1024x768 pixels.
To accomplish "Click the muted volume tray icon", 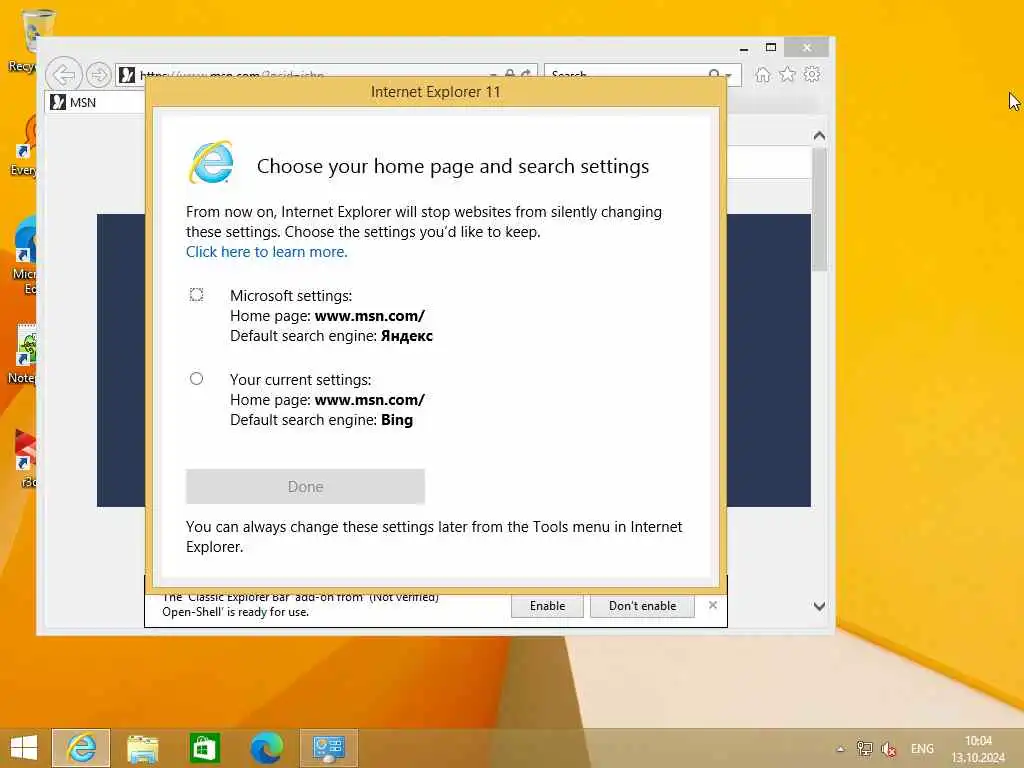I will click(888, 749).
